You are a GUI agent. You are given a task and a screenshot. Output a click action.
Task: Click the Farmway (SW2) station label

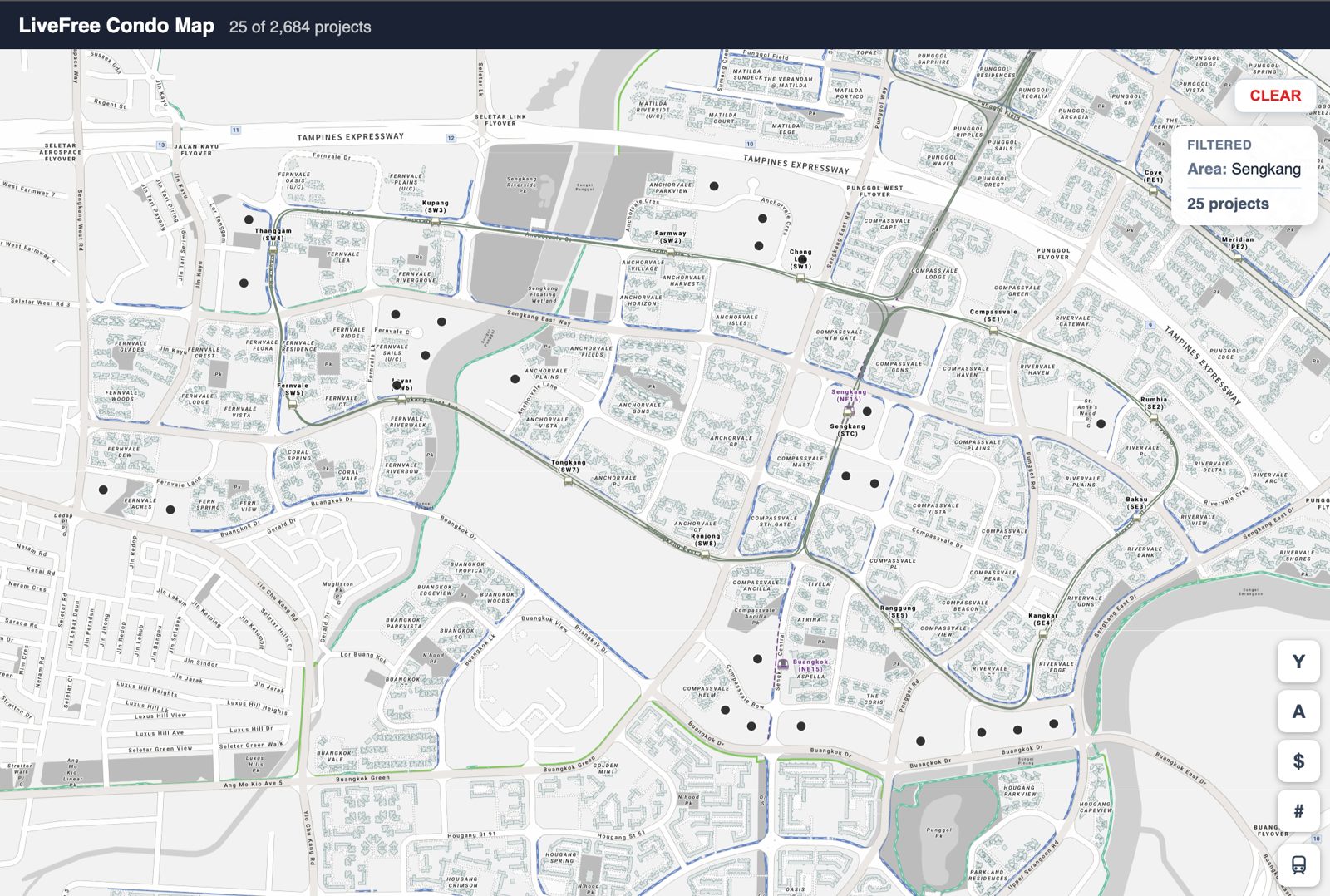[x=671, y=237]
